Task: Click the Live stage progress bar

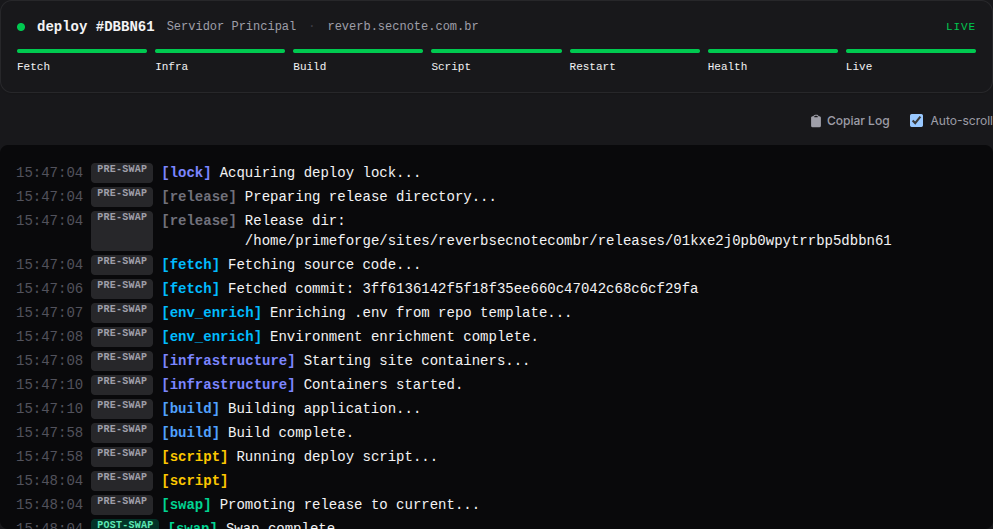Action: click(x=911, y=51)
